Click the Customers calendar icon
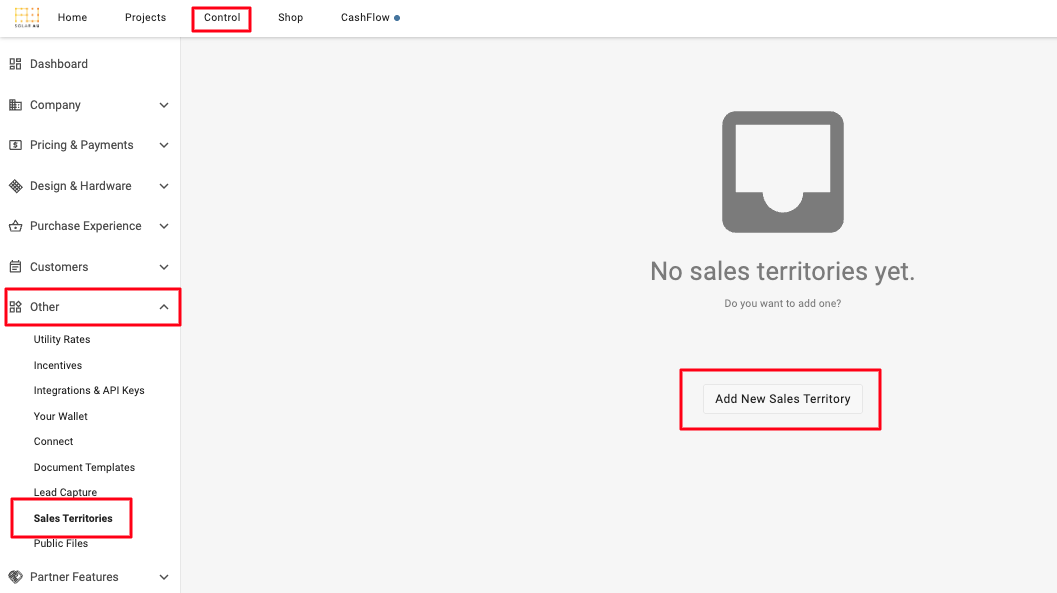The image size is (1057, 593). click(x=16, y=267)
